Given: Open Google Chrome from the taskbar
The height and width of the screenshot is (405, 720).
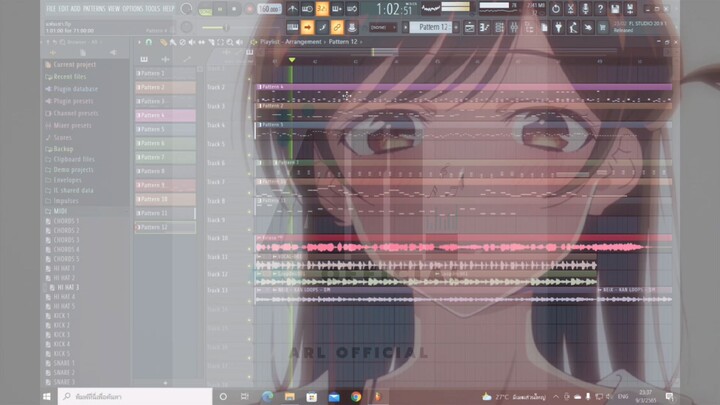Looking at the screenshot, I should pos(356,396).
